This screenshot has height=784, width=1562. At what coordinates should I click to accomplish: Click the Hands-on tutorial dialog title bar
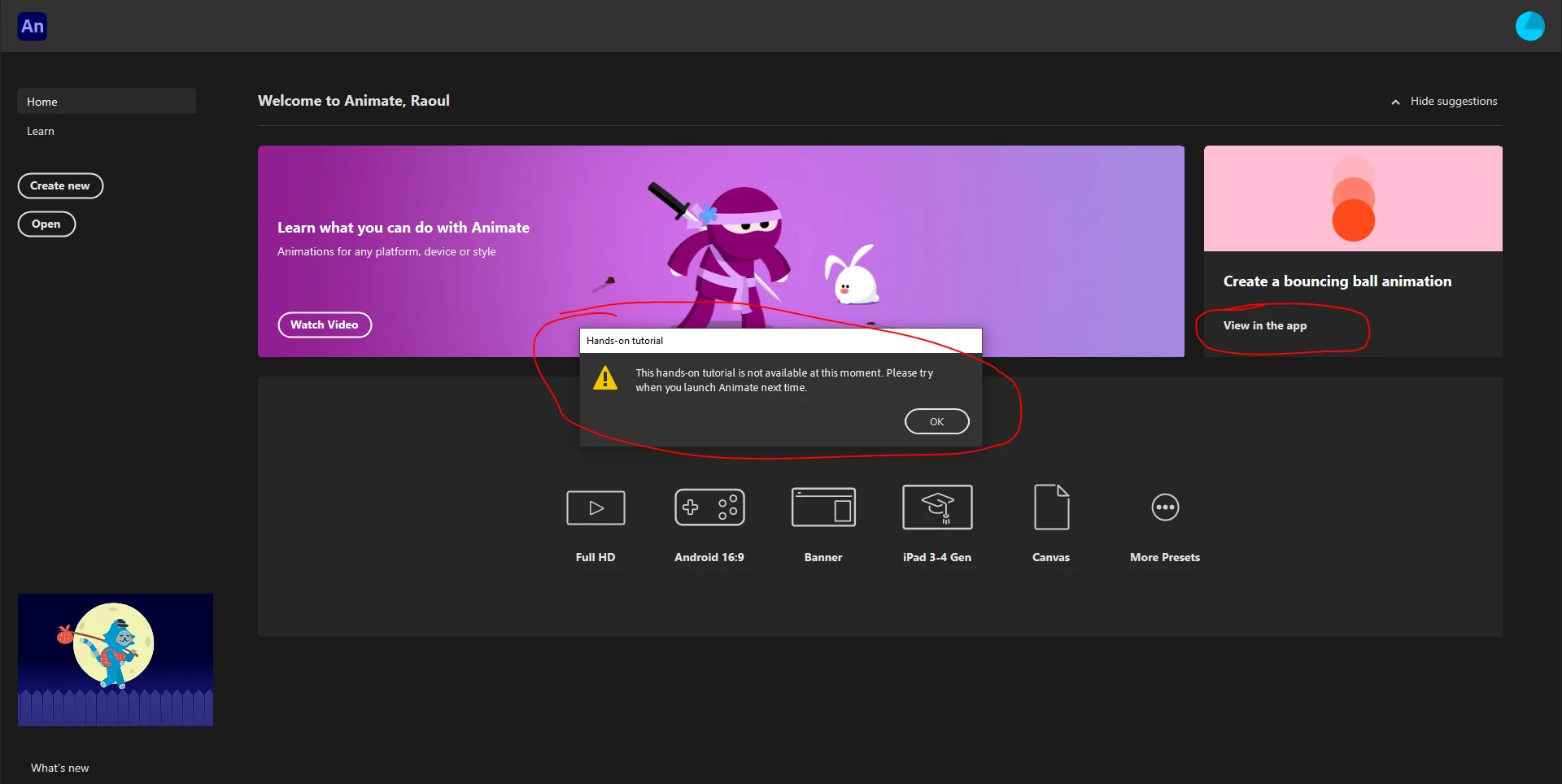780,341
